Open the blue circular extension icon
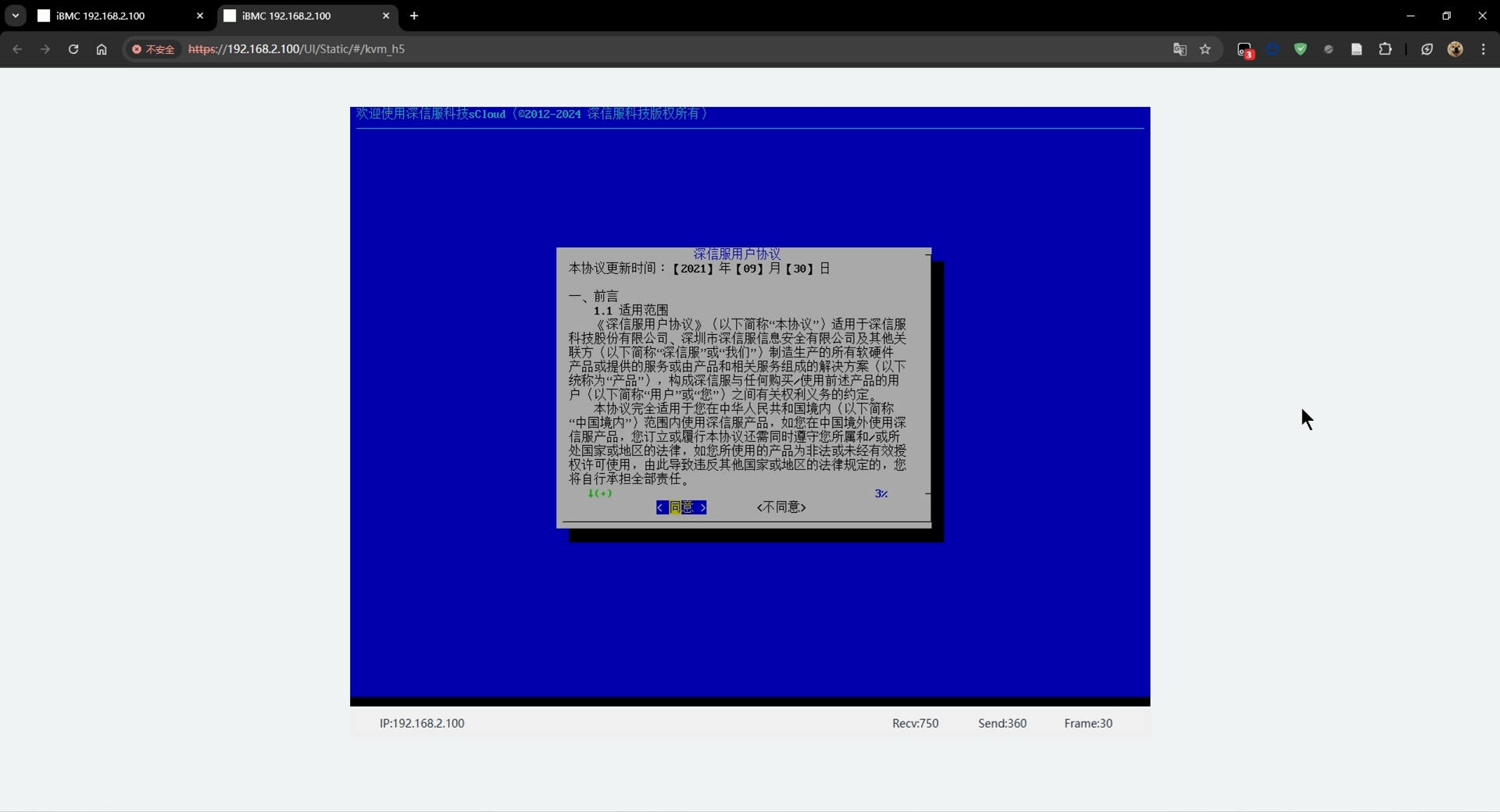Screen dimensions: 1500x812 tap(1273, 49)
